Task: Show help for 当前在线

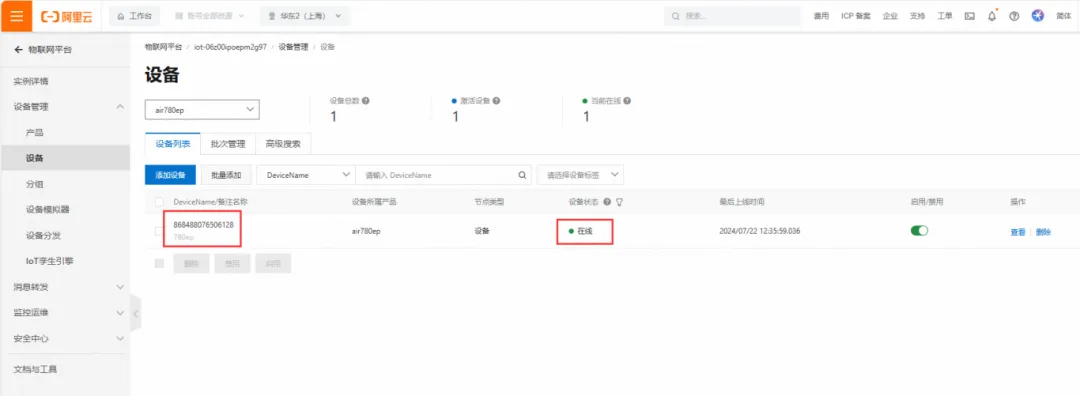Action: coord(627,101)
